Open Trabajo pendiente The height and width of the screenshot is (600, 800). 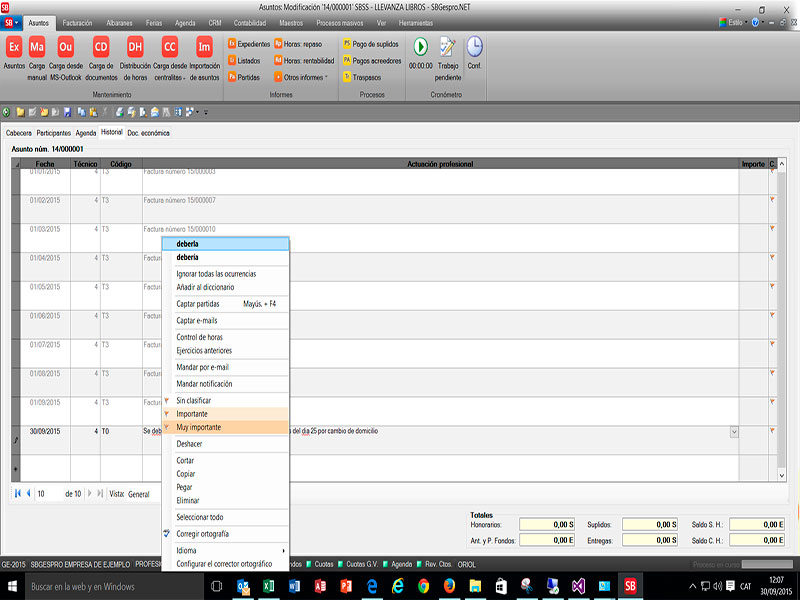click(x=448, y=47)
